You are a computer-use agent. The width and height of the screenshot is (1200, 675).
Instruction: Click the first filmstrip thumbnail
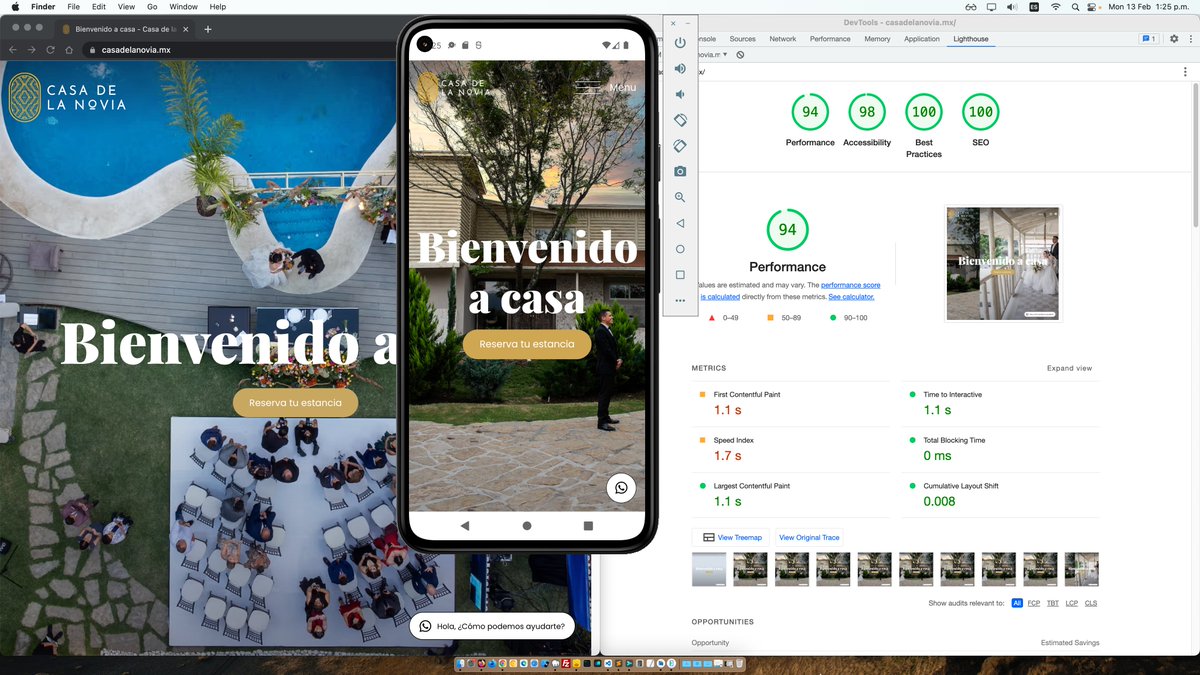(x=709, y=569)
